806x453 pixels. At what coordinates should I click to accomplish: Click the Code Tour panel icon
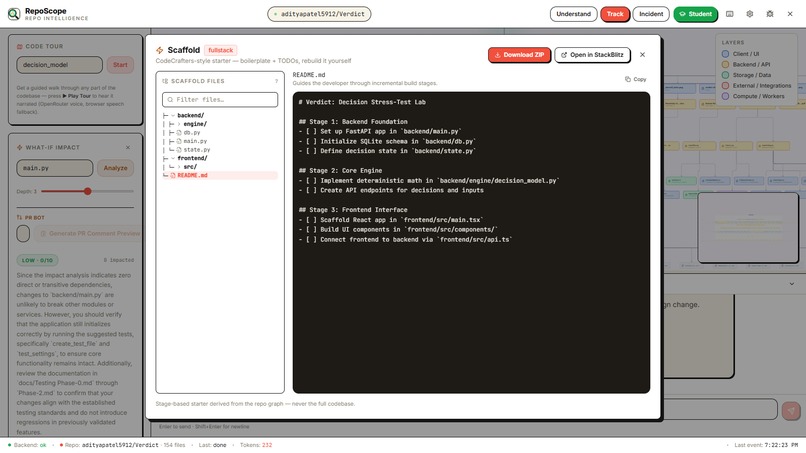click(20, 46)
